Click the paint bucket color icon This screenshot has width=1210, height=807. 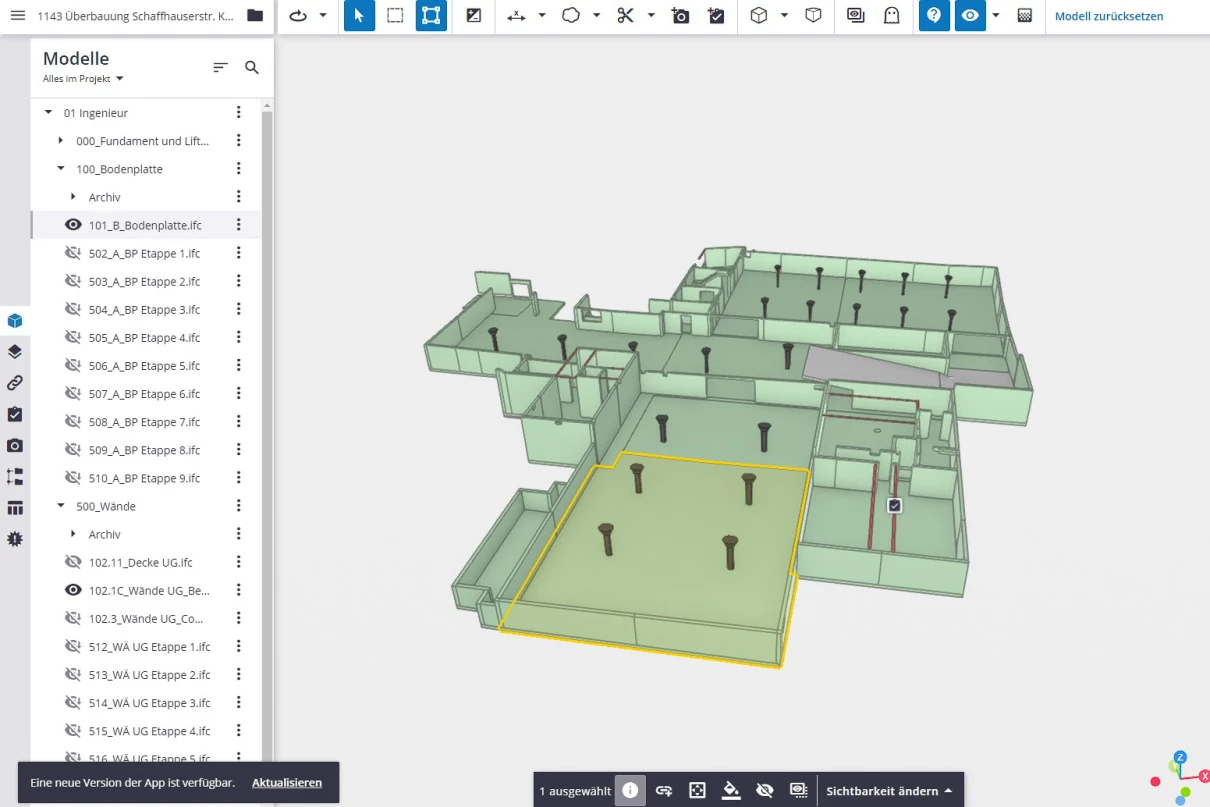[x=731, y=791]
